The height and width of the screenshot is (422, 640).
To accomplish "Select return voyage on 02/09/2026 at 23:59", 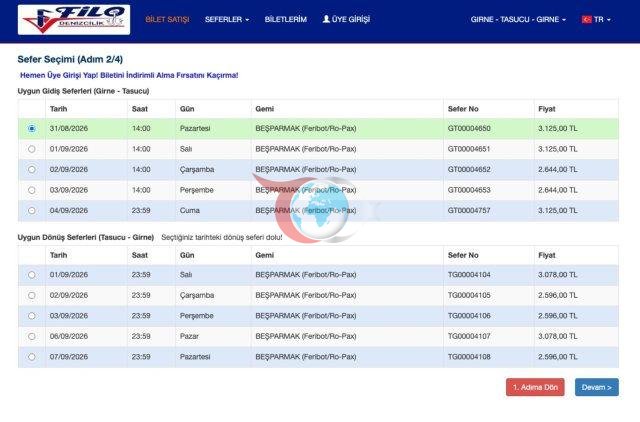I will coord(32,295).
